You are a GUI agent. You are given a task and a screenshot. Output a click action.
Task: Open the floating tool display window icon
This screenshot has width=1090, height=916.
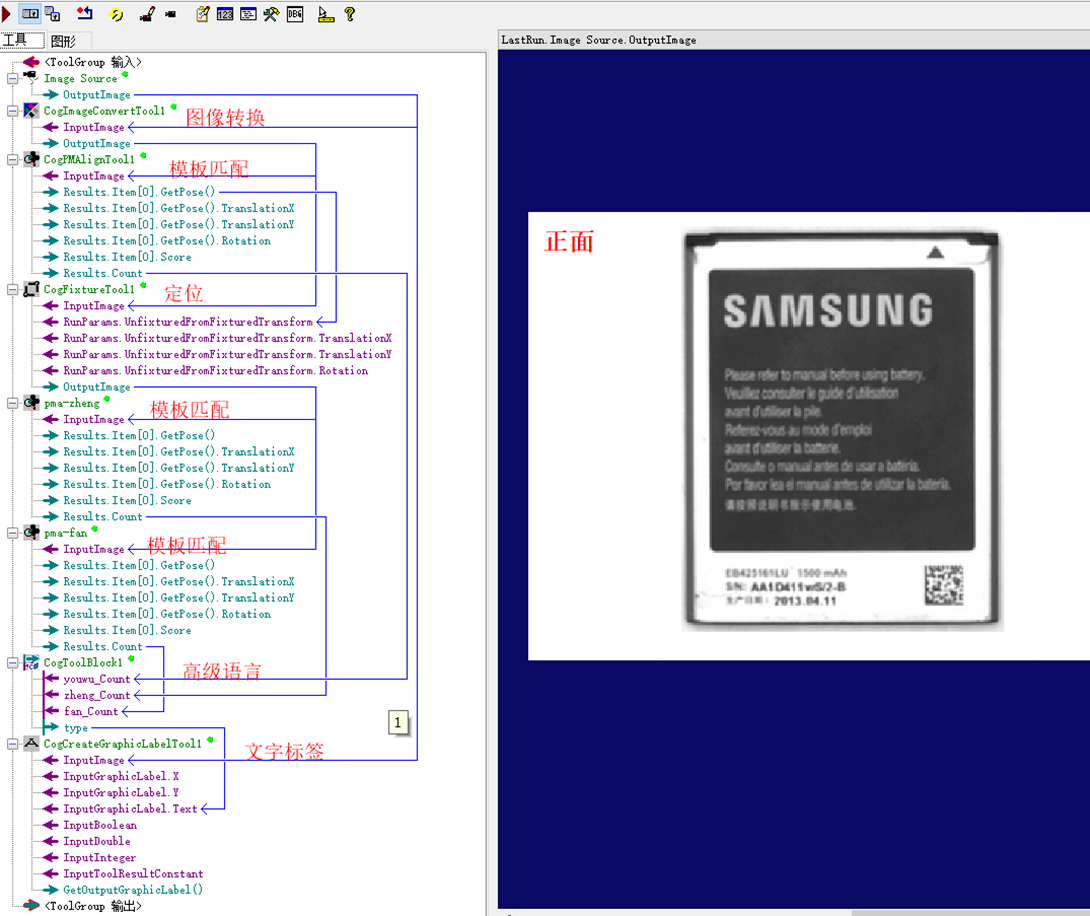(x=53, y=14)
